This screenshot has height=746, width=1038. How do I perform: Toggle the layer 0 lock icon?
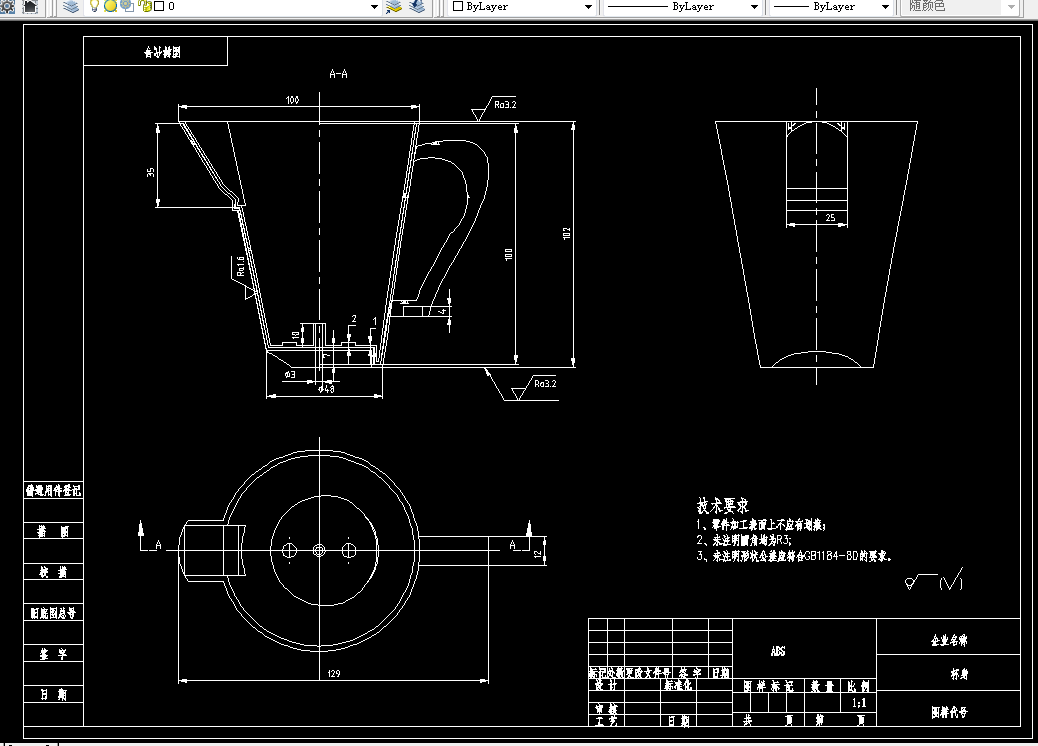tap(145, 6)
